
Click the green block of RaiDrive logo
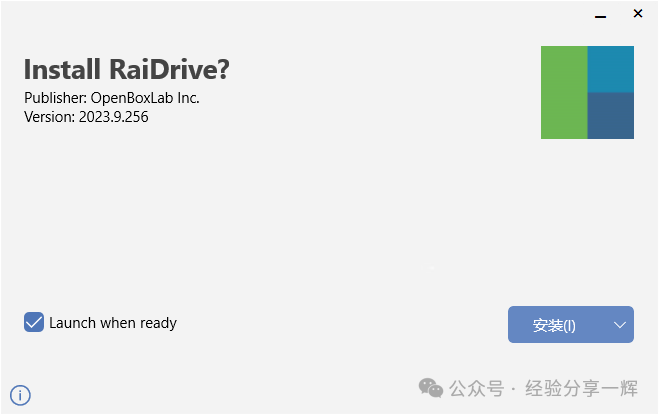(x=564, y=93)
